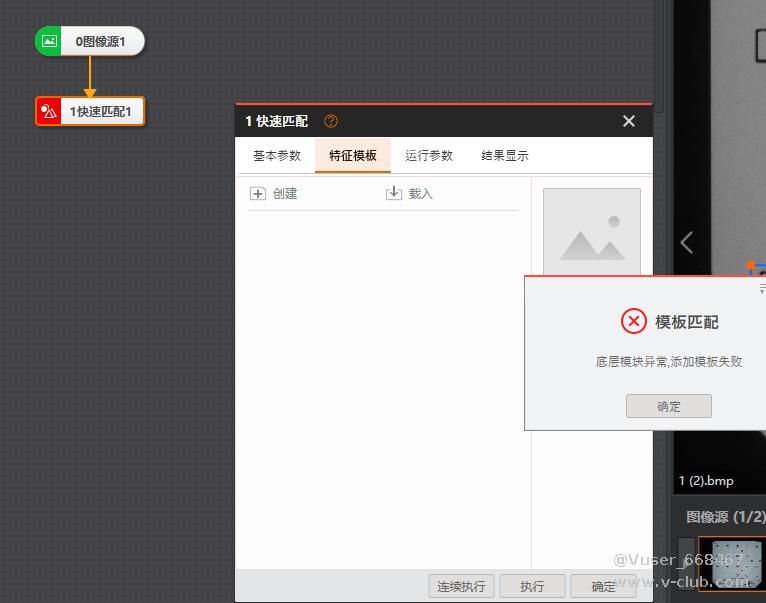The image size is (766, 603).
Task: Click the plus icon next to 创建
Action: click(258, 194)
